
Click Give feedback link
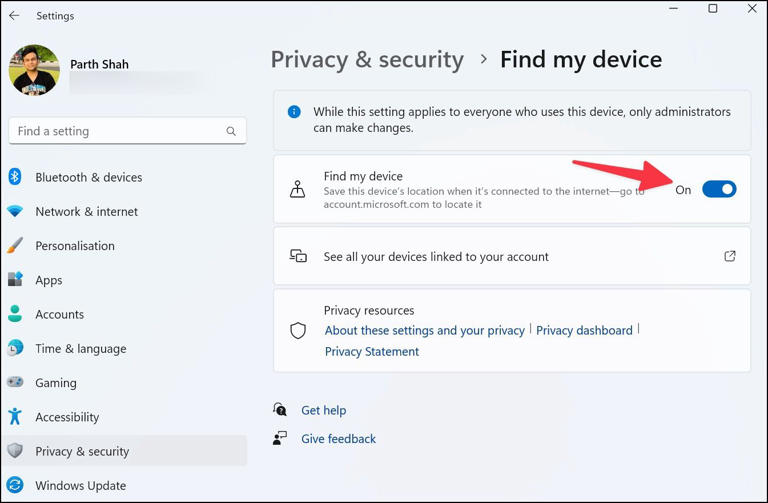point(338,438)
